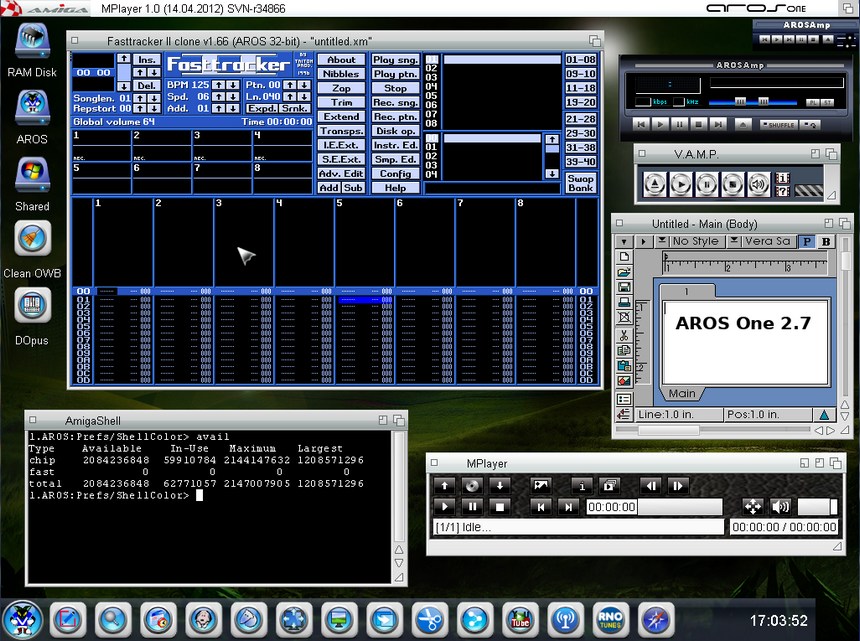Click the eject button in V.A.M.P.

(654, 184)
